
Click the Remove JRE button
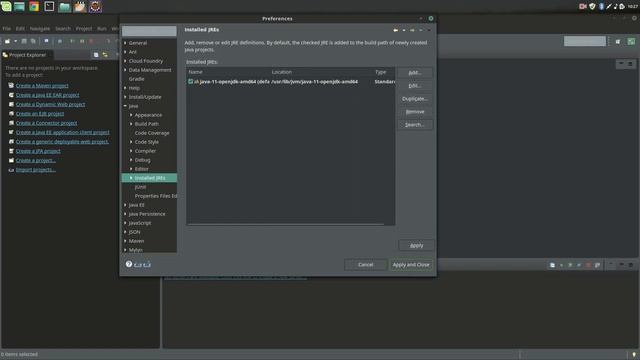coord(415,112)
